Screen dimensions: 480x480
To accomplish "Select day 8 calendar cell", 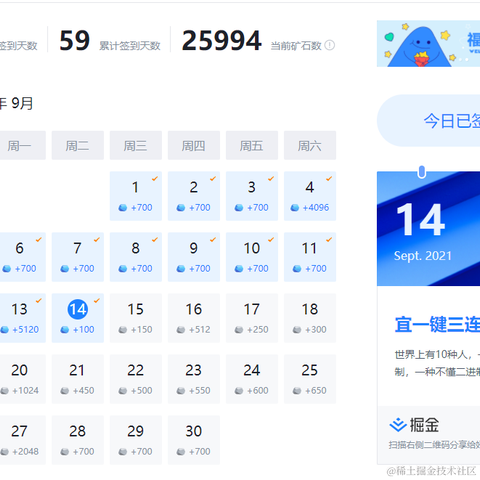I will click(x=136, y=257).
